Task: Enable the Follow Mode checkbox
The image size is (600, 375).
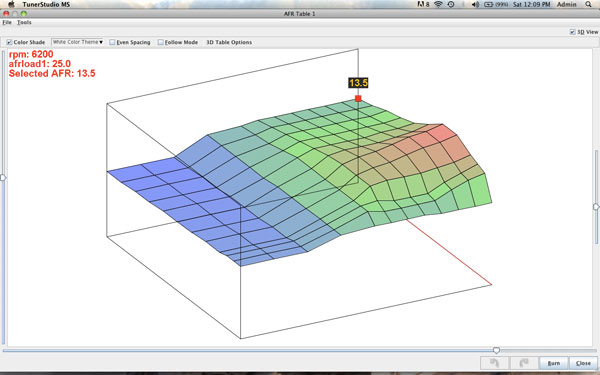Action: [161, 42]
